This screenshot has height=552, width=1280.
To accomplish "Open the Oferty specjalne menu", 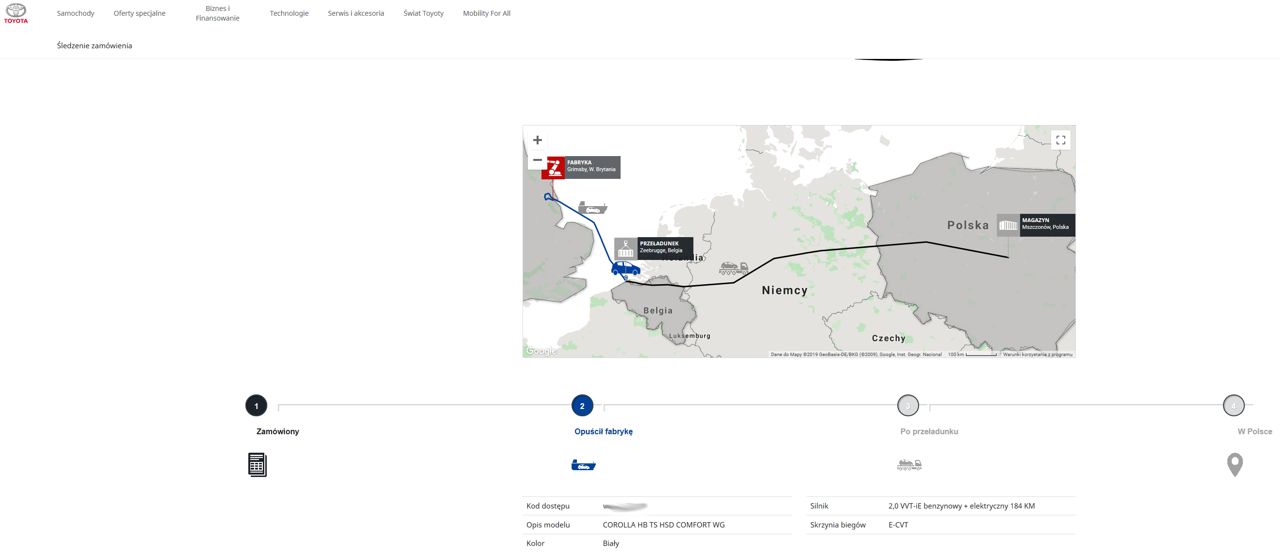I will tap(140, 13).
